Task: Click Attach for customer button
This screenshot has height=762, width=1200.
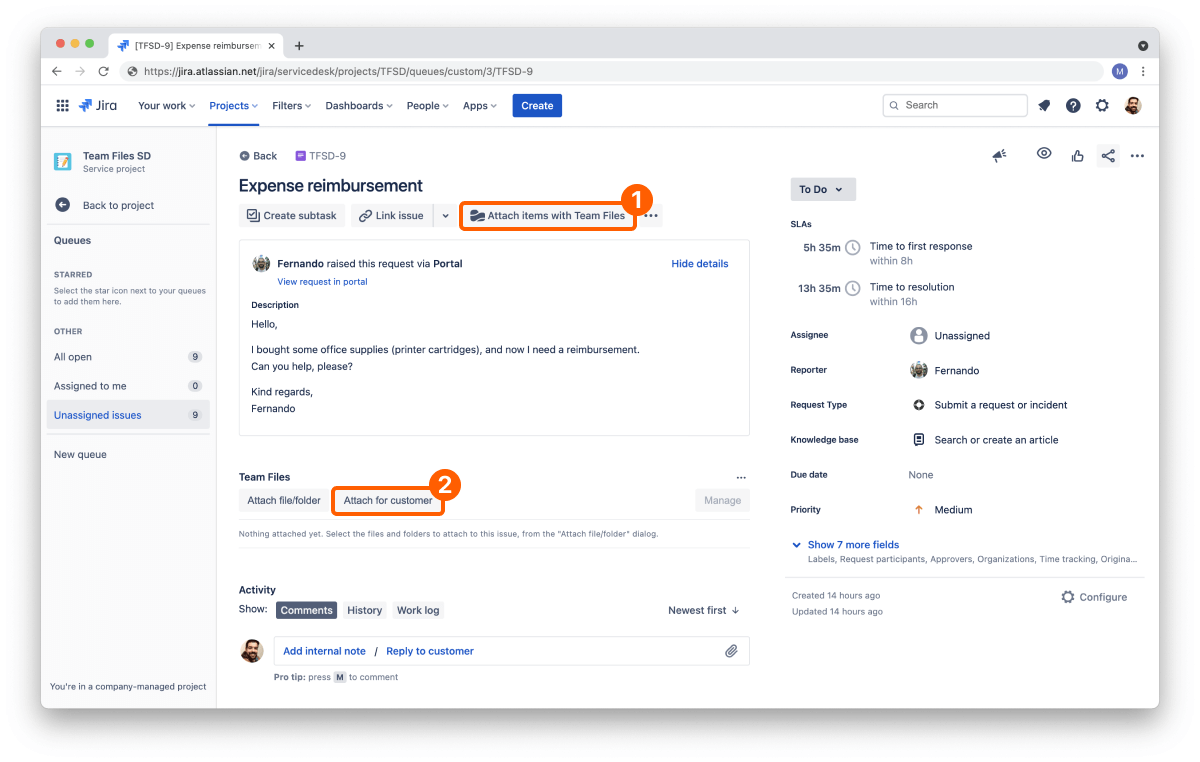Action: click(388, 501)
